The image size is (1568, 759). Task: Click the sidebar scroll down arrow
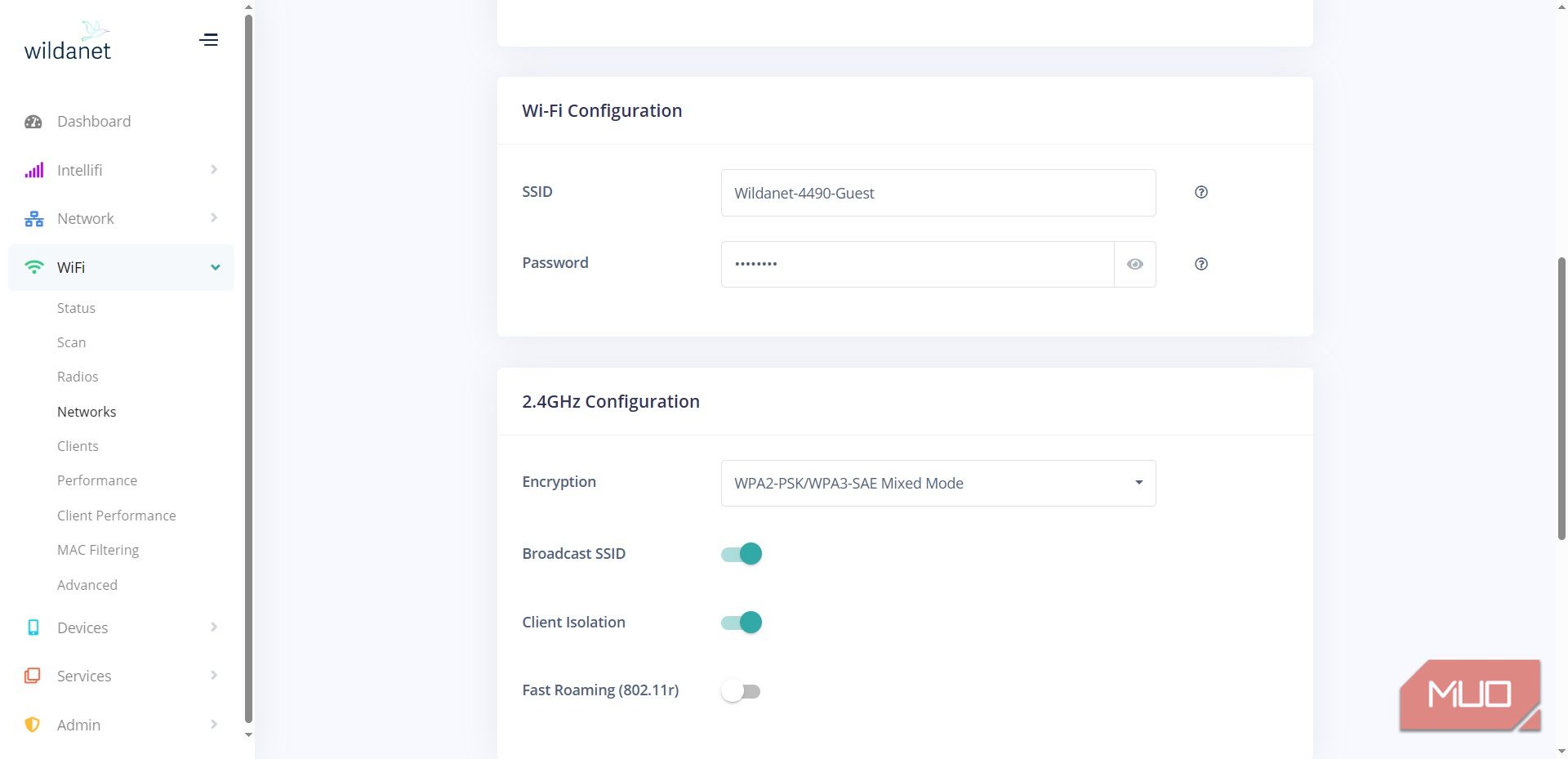tap(248, 734)
